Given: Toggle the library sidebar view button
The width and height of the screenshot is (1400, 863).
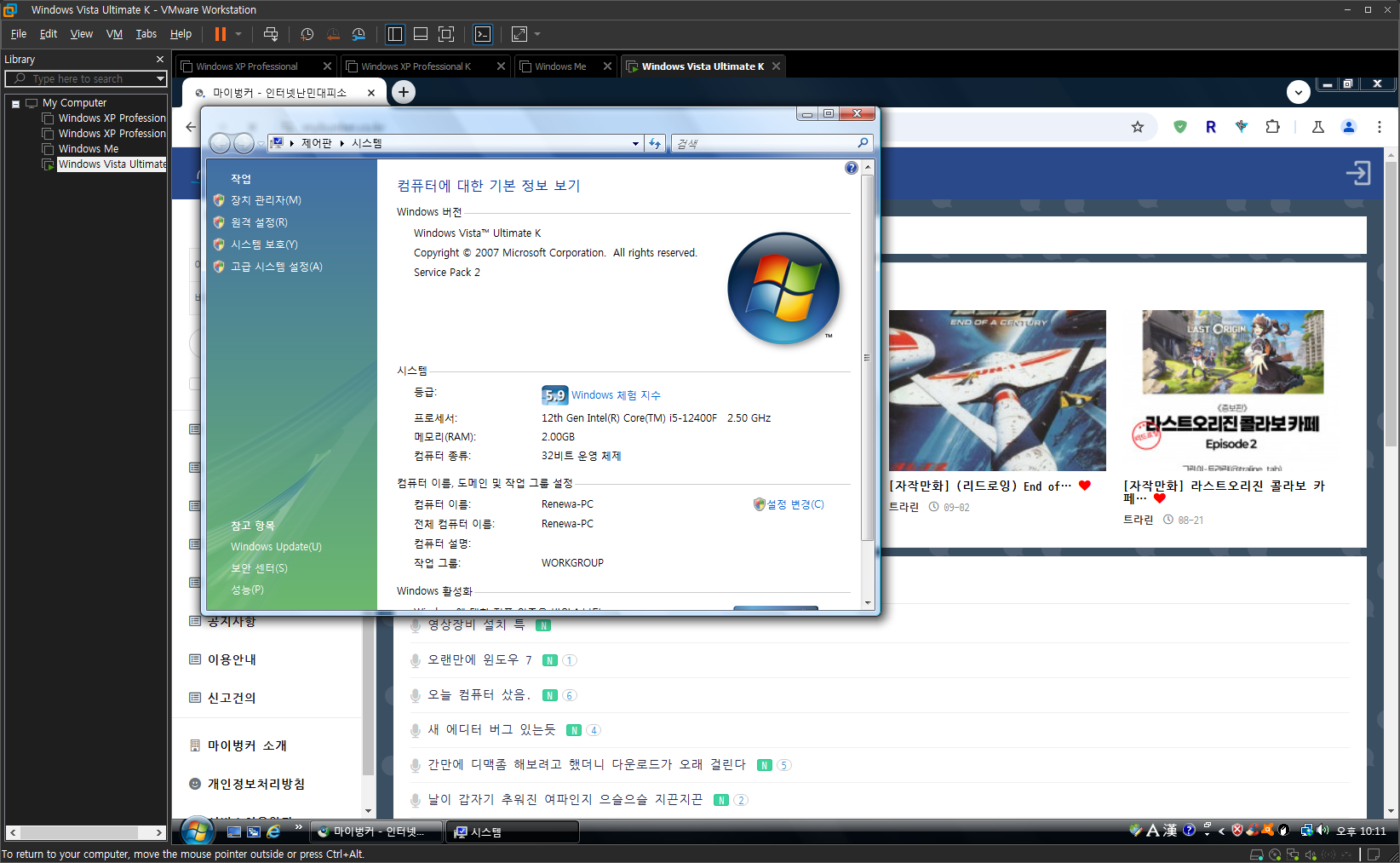Looking at the screenshot, I should (395, 34).
